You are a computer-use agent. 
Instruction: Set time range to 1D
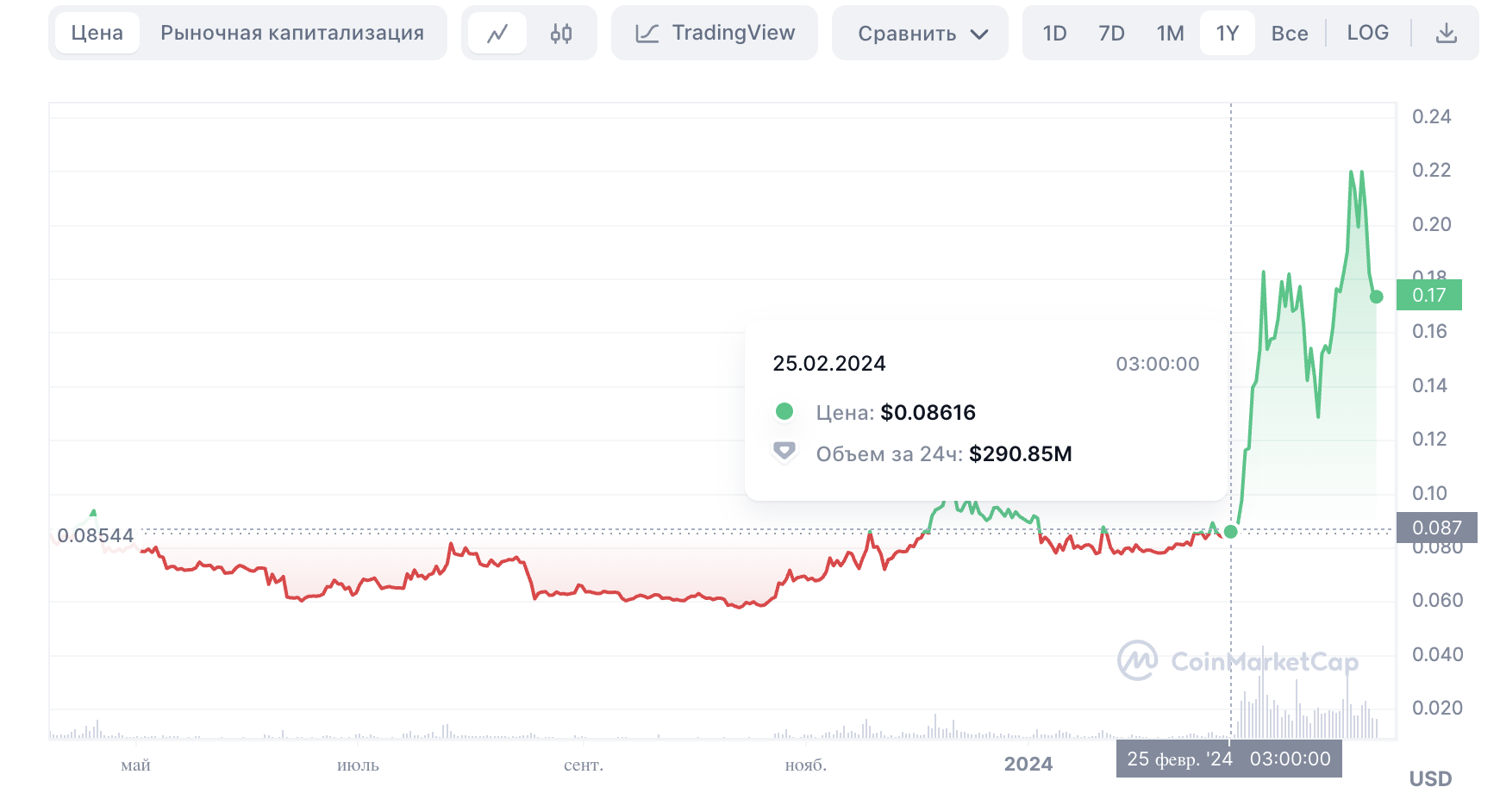pos(1054,33)
